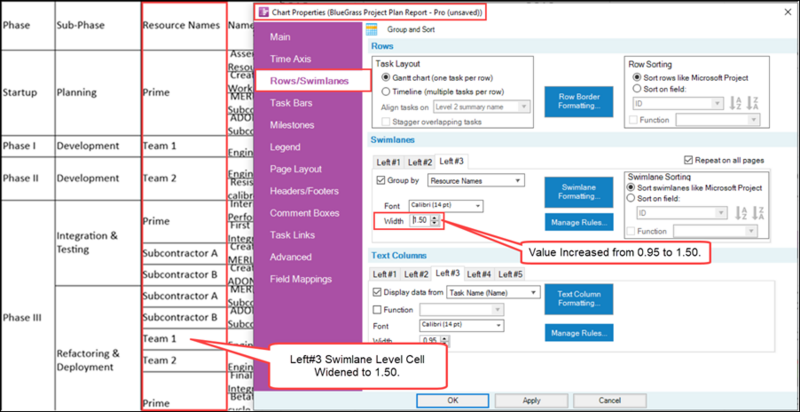
Task: Open Swimlane Sorting ID field dropdown
Action: [x=682, y=213]
